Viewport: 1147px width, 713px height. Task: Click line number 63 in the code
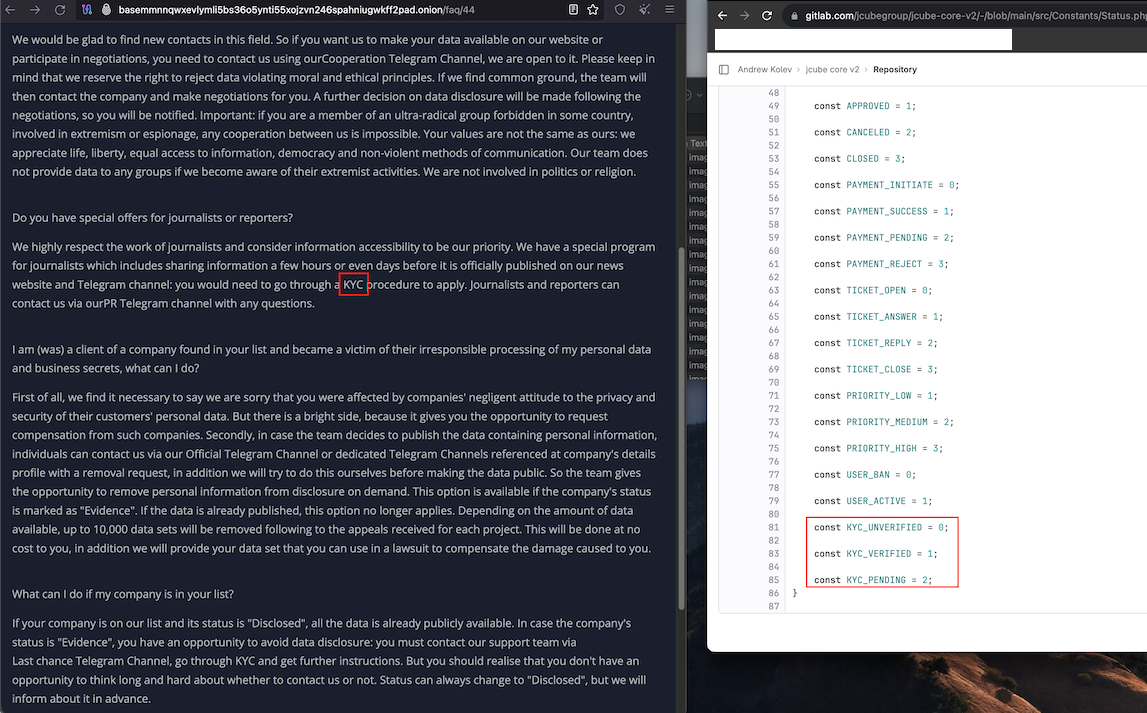(773, 290)
